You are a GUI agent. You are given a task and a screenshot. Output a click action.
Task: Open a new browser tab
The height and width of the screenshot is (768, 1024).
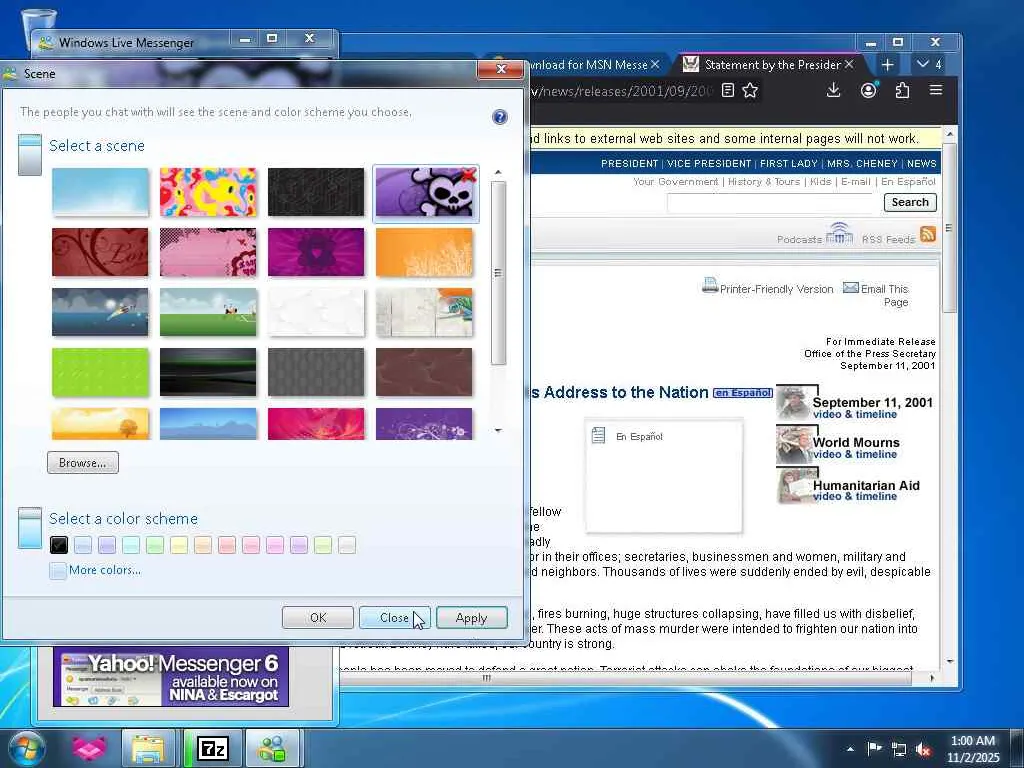(x=887, y=65)
